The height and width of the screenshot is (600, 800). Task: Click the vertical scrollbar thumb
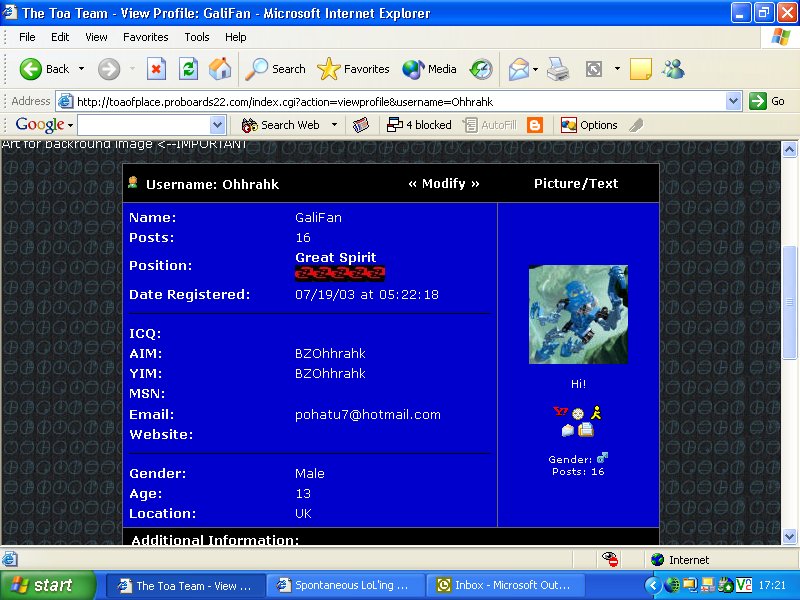[x=789, y=302]
